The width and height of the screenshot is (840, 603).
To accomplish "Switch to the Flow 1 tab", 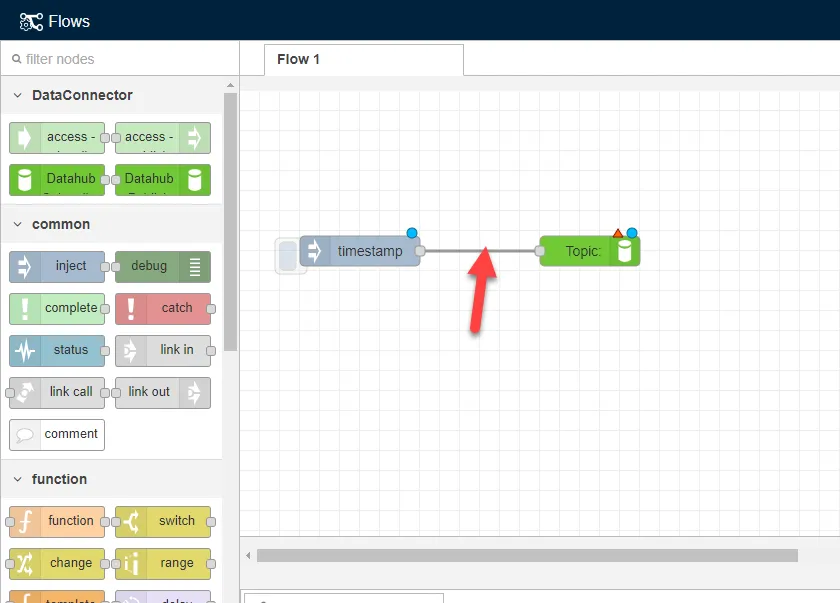I will [x=364, y=59].
